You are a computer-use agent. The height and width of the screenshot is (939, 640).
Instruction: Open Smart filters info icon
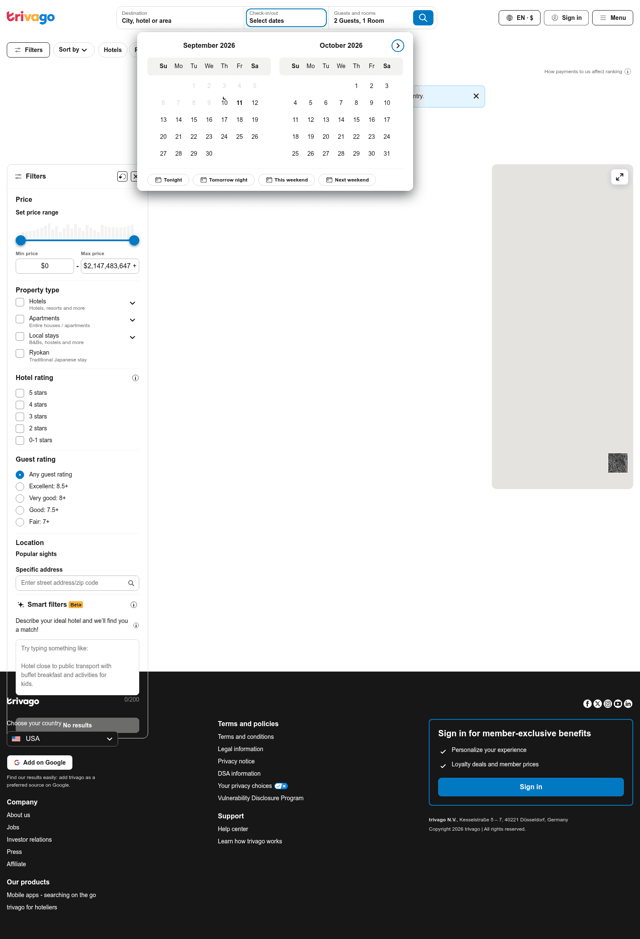134,605
